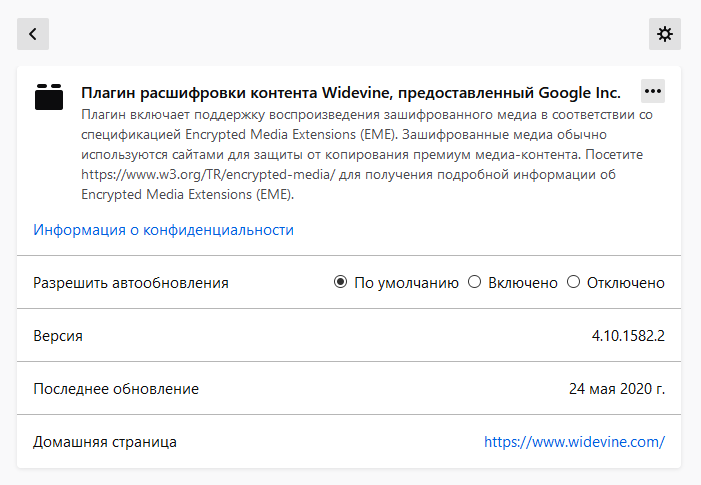Click the version number 4.10.1582.2
The width and height of the screenshot is (701, 485).
[x=628, y=336]
